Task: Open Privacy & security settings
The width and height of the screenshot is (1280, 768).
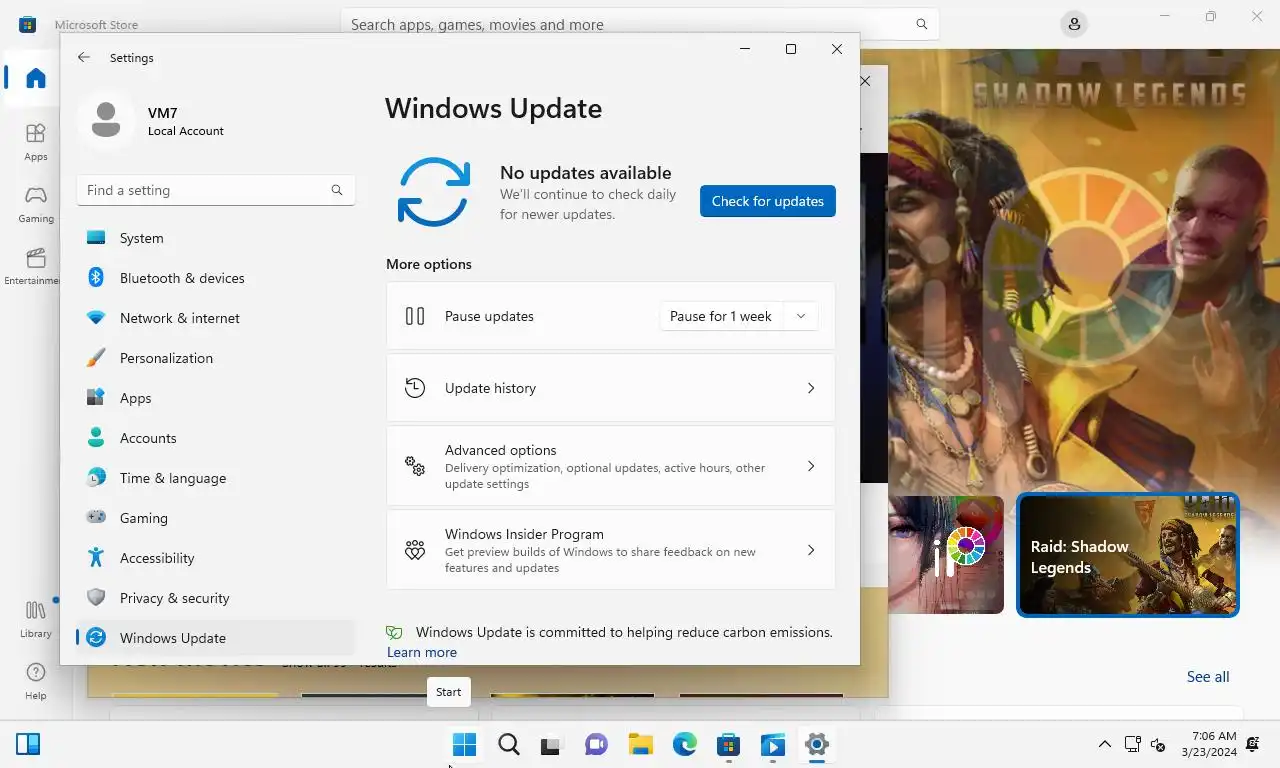Action: tap(215, 598)
